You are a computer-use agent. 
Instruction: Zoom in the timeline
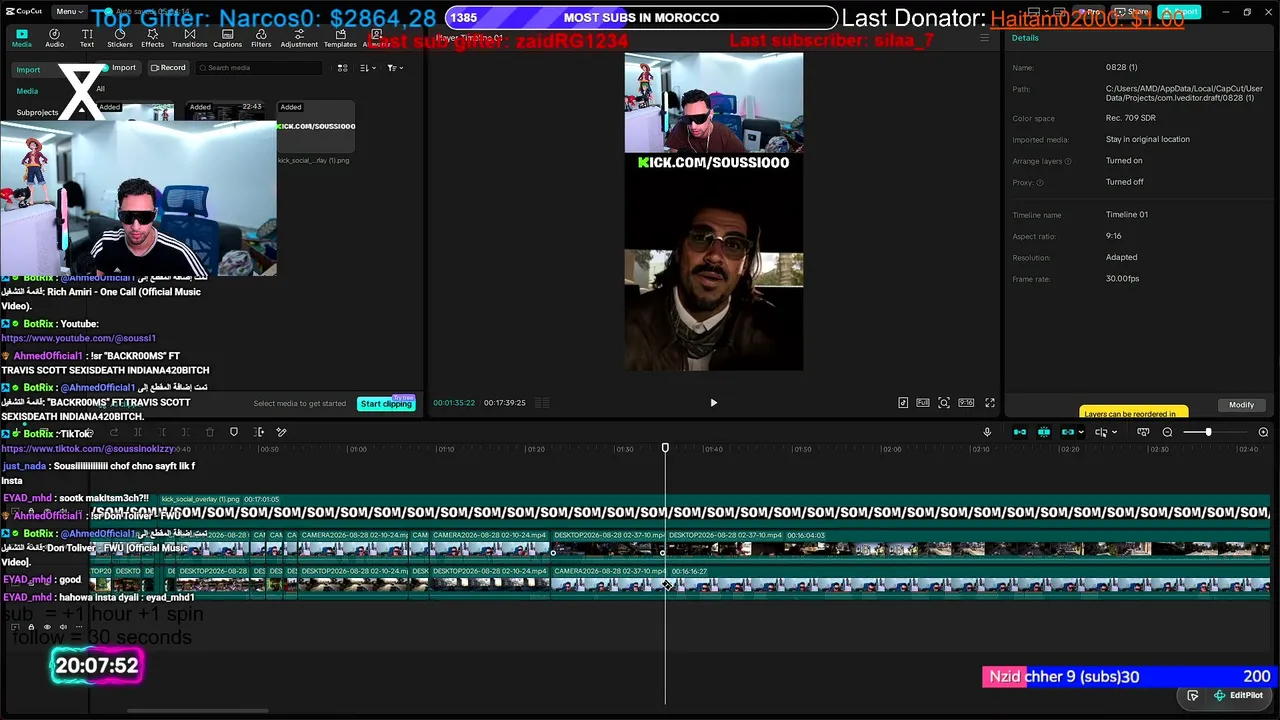coord(1263,432)
